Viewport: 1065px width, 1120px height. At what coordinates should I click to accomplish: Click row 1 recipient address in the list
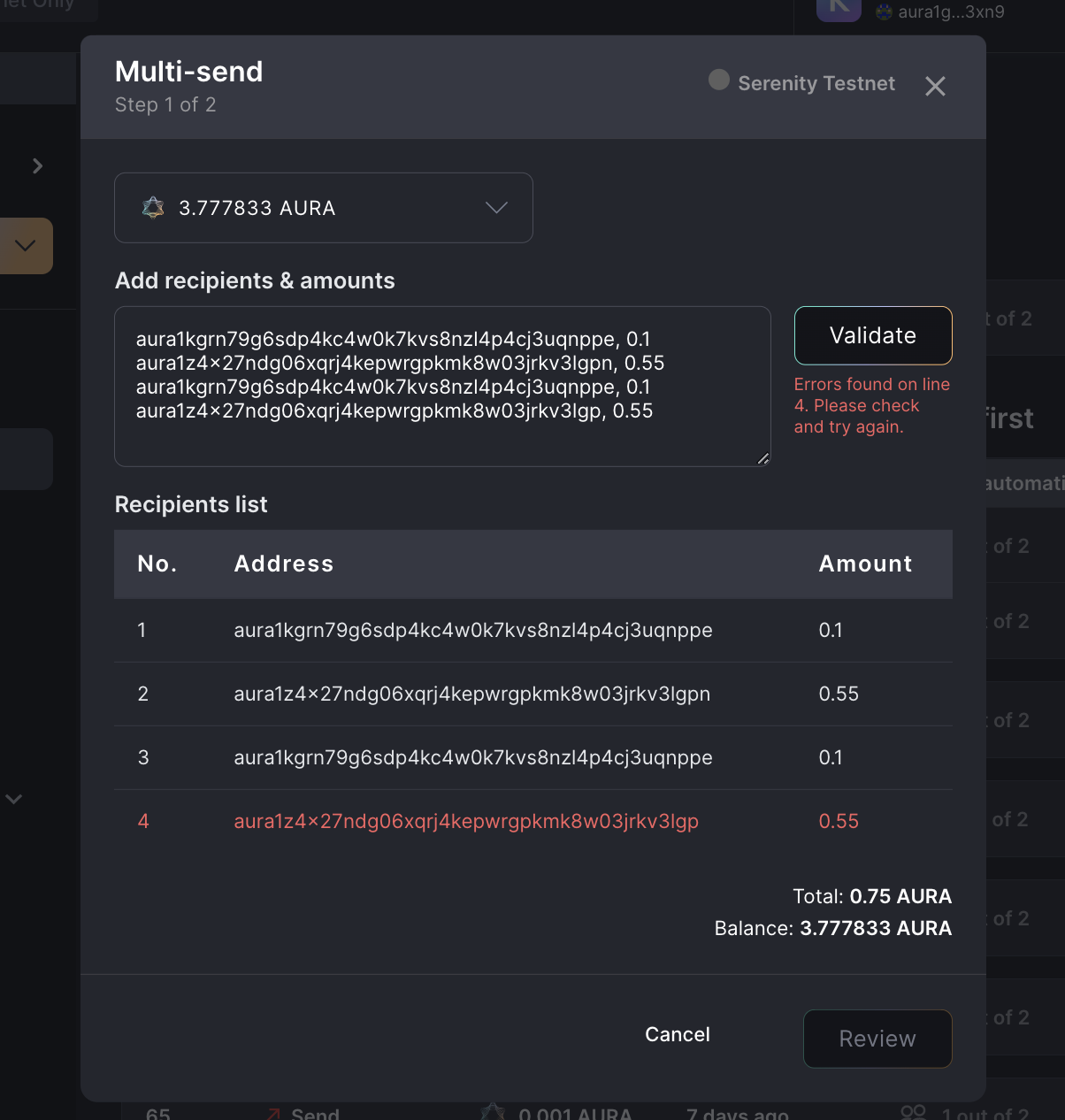[x=473, y=630]
